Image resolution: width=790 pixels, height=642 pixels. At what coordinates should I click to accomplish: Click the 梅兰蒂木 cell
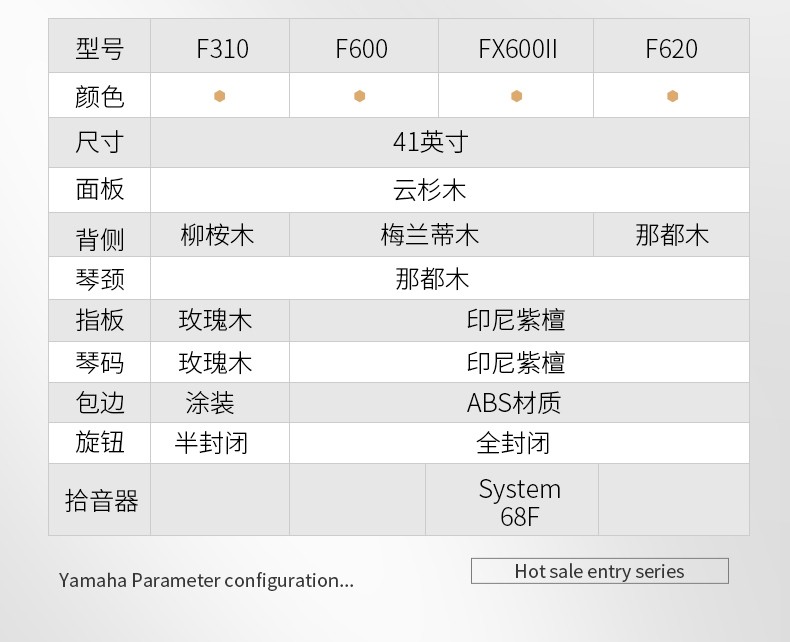point(430,235)
